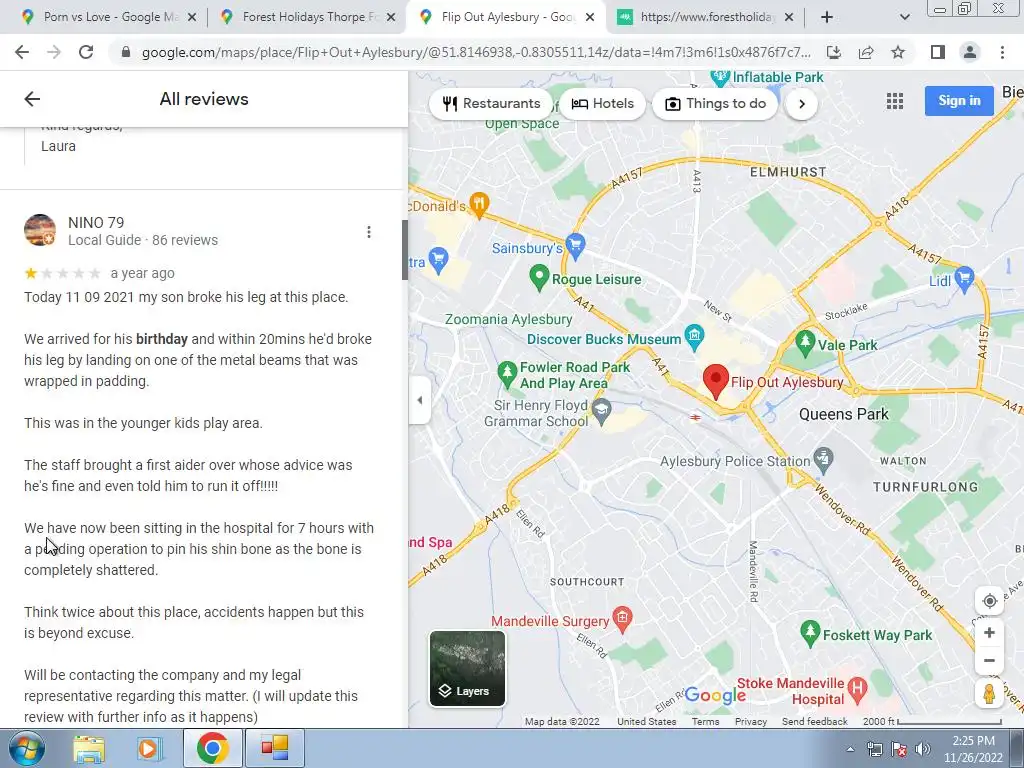Open Windows Start menu
Screen dimensions: 1024x768
point(25,749)
